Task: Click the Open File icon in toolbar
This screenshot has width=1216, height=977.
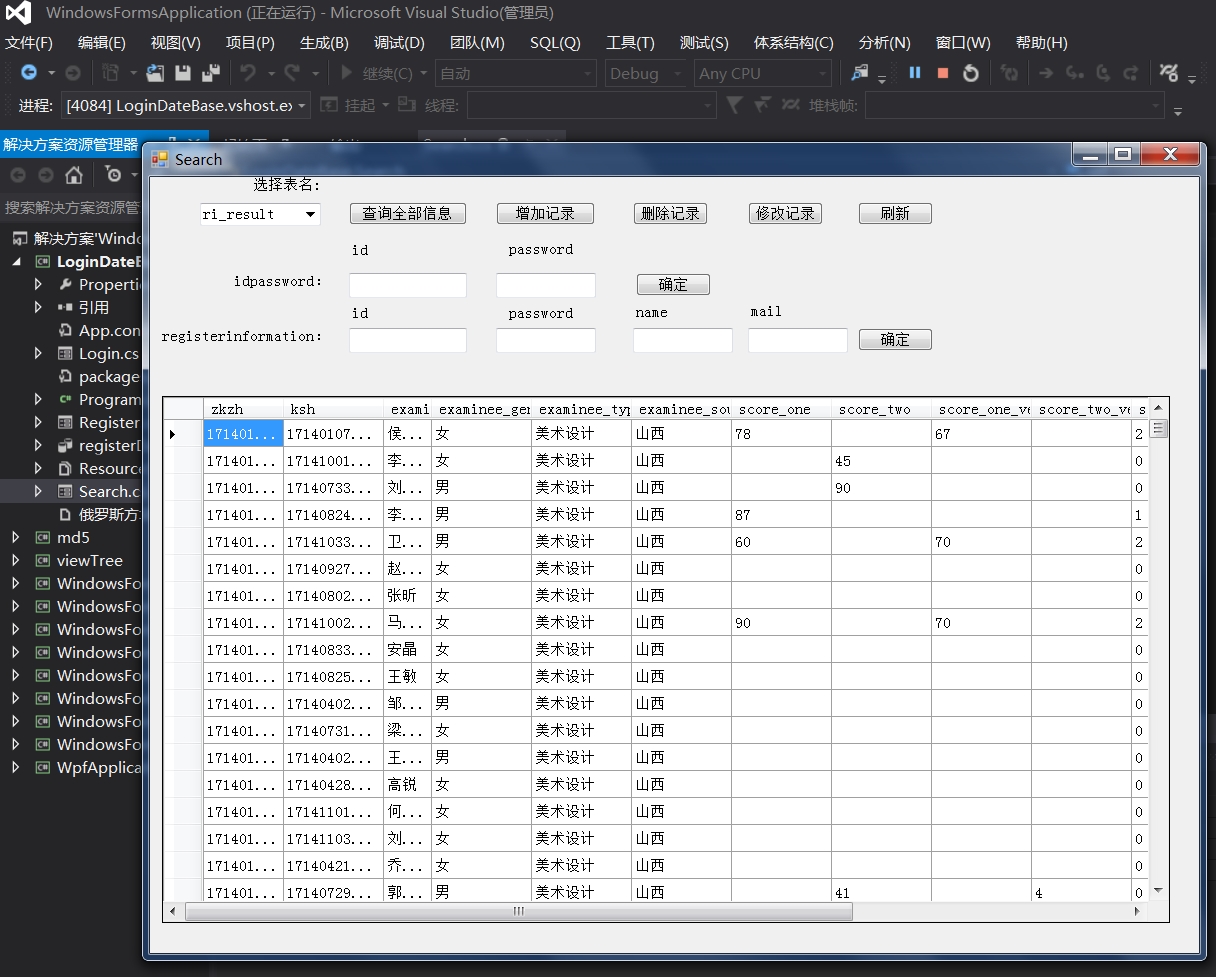Action: tap(155, 73)
